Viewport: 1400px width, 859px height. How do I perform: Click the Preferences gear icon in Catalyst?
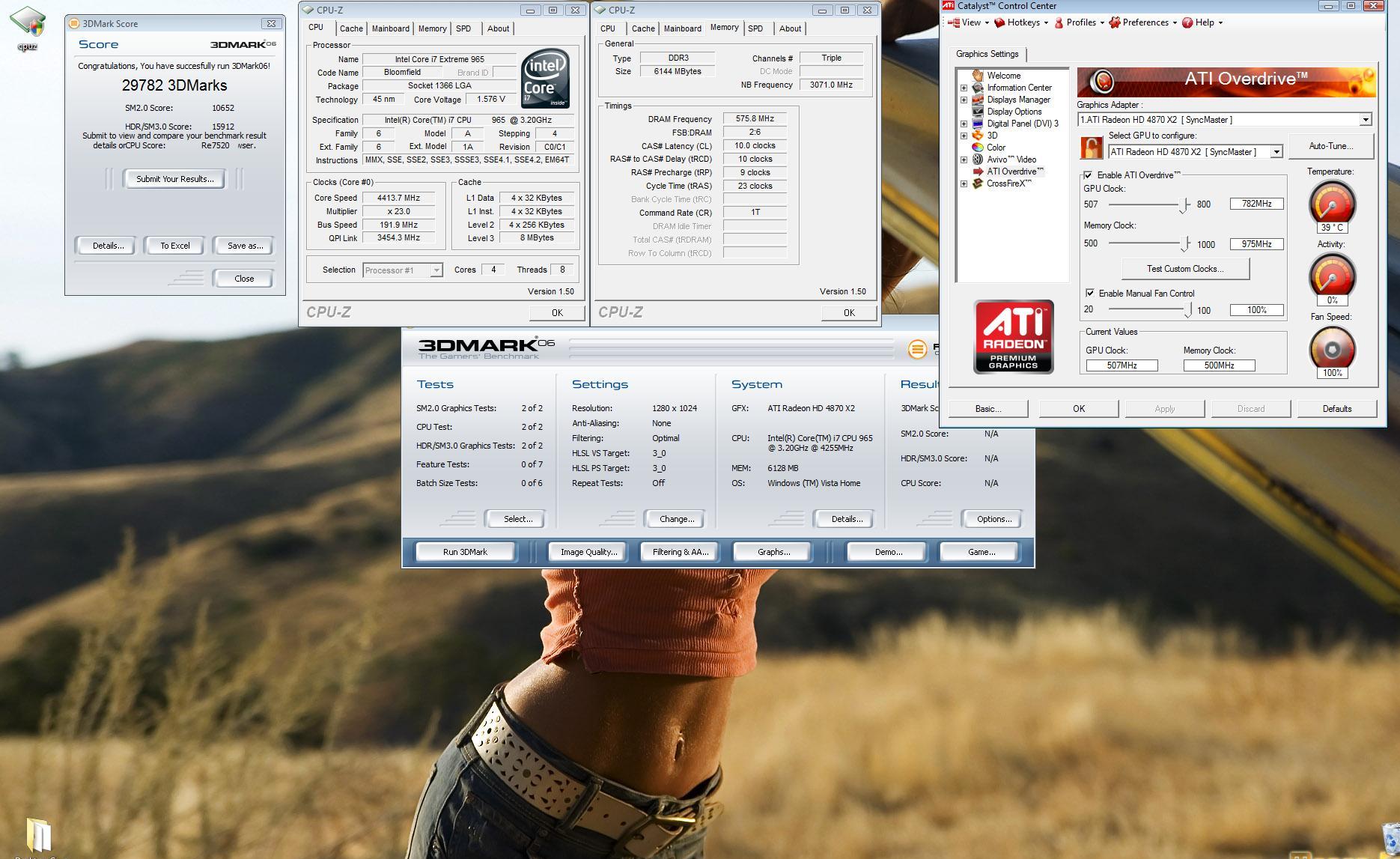point(1115,22)
